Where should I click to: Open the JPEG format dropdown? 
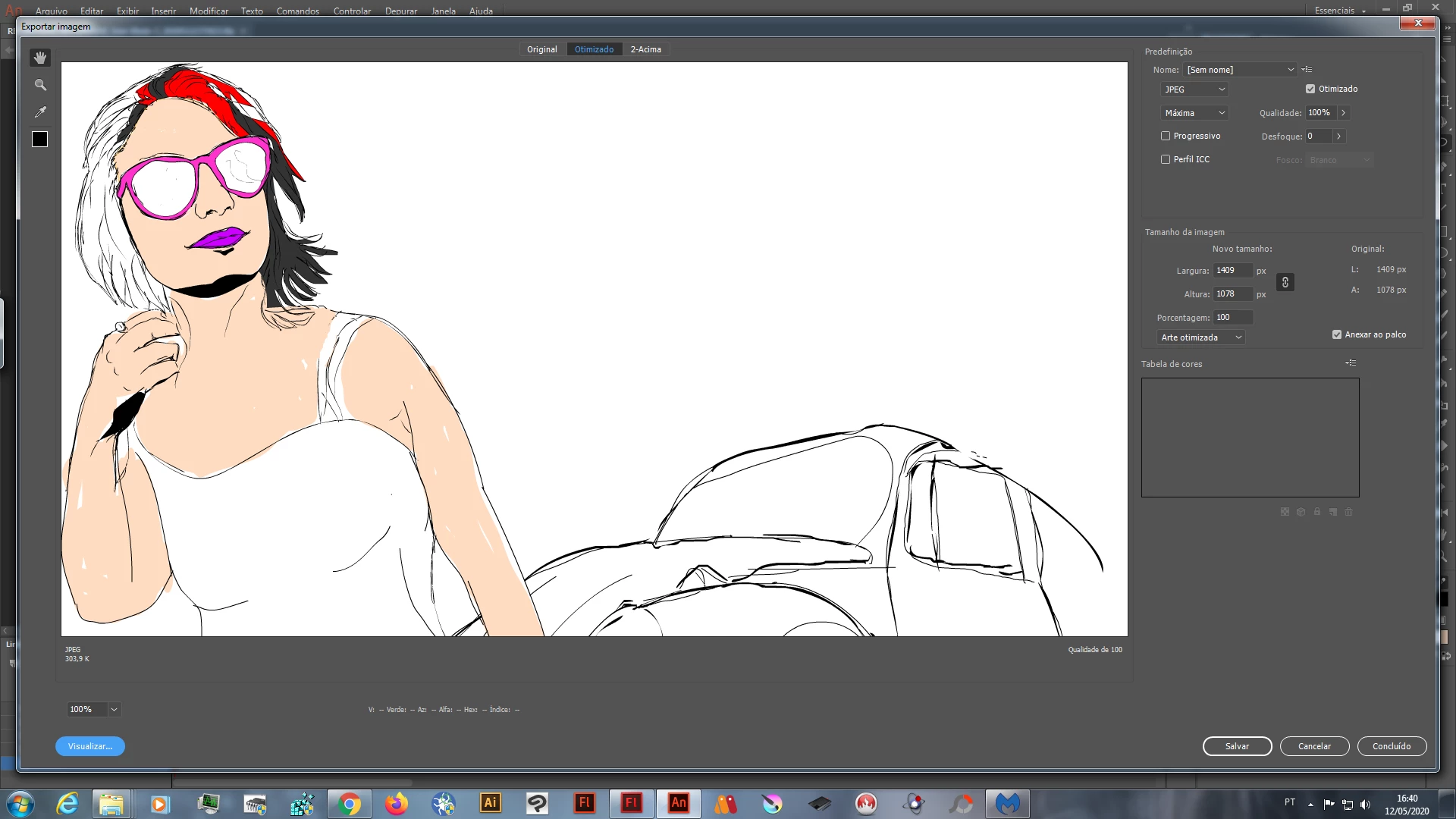[1194, 89]
